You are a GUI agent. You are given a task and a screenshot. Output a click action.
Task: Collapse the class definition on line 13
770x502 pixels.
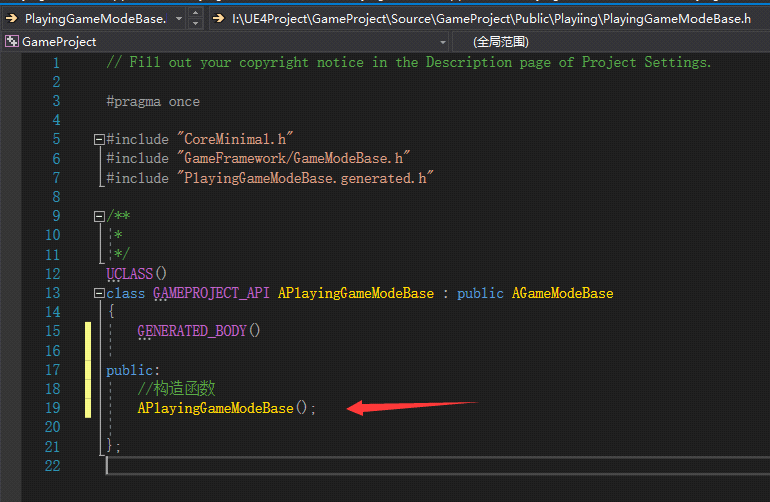pos(99,293)
